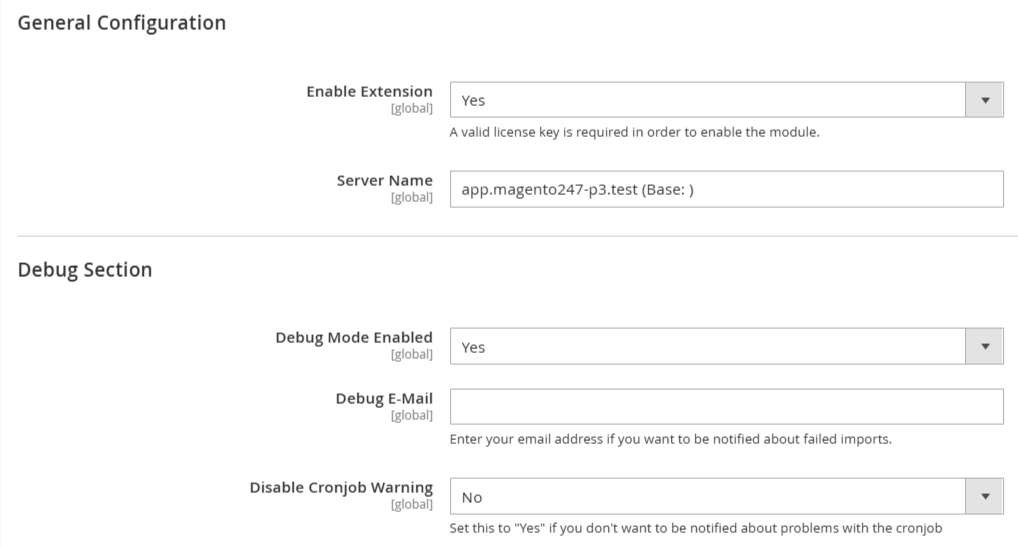This screenshot has height=547, width=1018.
Task: Click the arrow icon of Disable Cronjob Warning select
Action: tap(985, 496)
